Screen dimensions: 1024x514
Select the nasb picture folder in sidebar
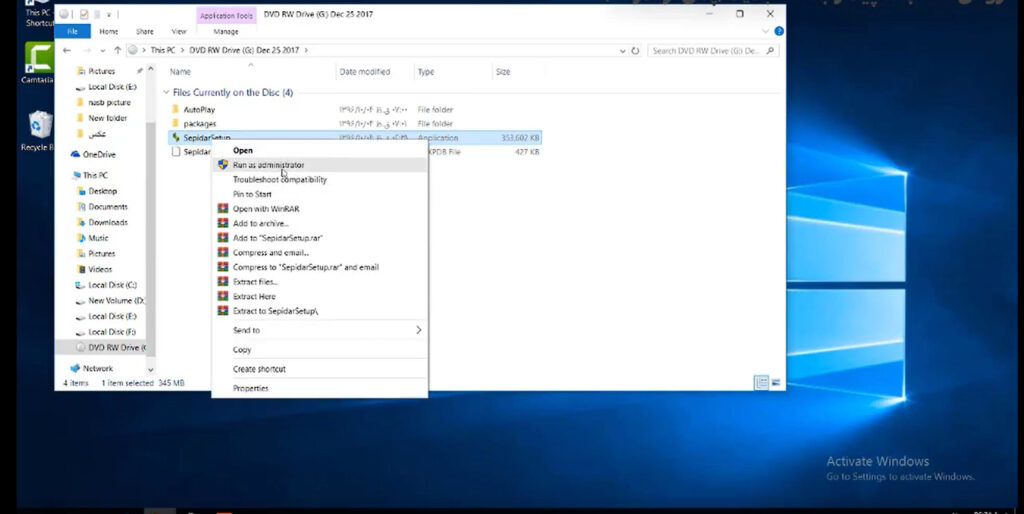[109, 102]
